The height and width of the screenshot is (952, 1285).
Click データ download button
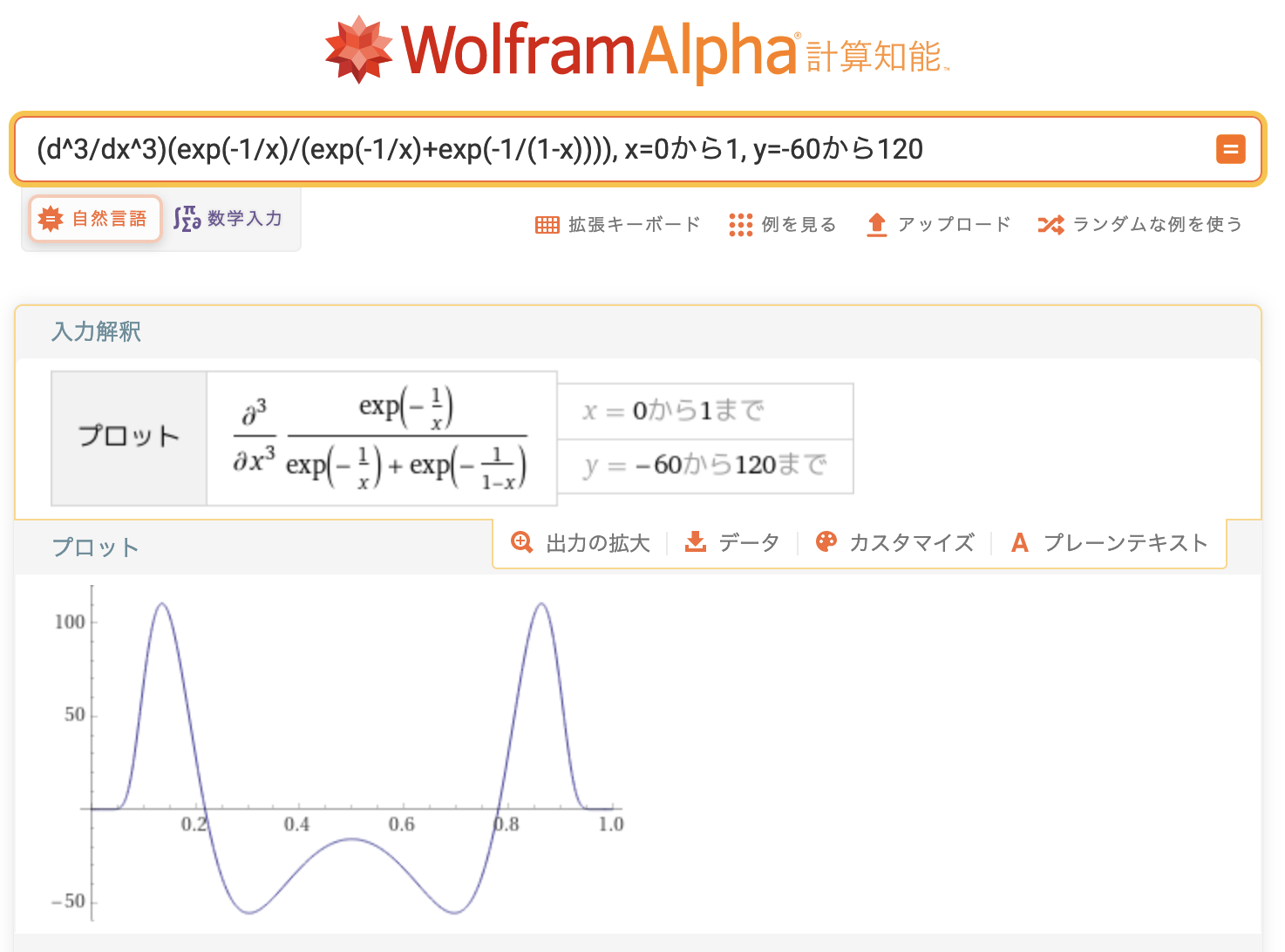tap(732, 543)
